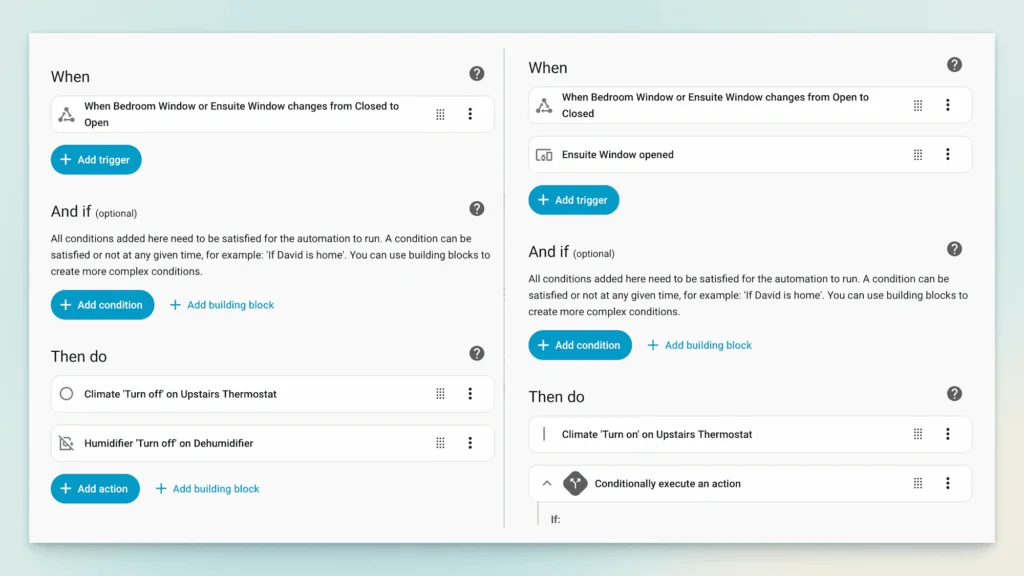Click the "+ Add action" button
The width and height of the screenshot is (1024, 576).
(95, 488)
